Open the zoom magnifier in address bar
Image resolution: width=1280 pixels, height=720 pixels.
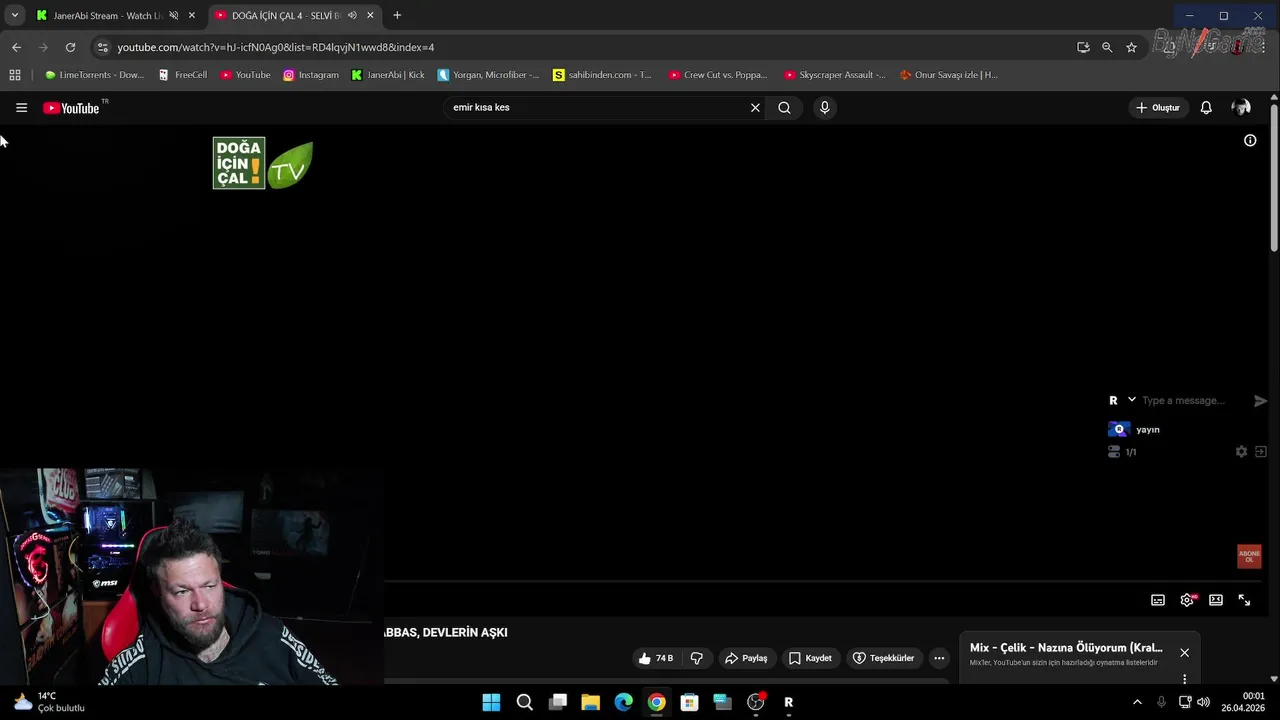1107,47
